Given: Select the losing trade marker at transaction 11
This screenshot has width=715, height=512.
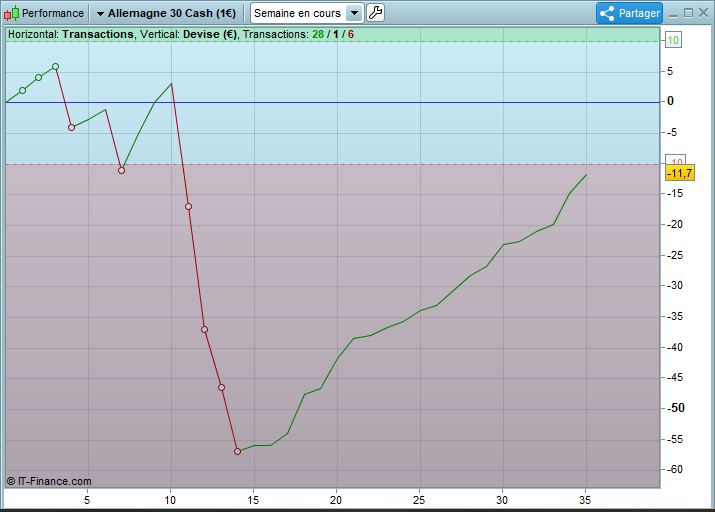Looking at the screenshot, I should pos(188,207).
